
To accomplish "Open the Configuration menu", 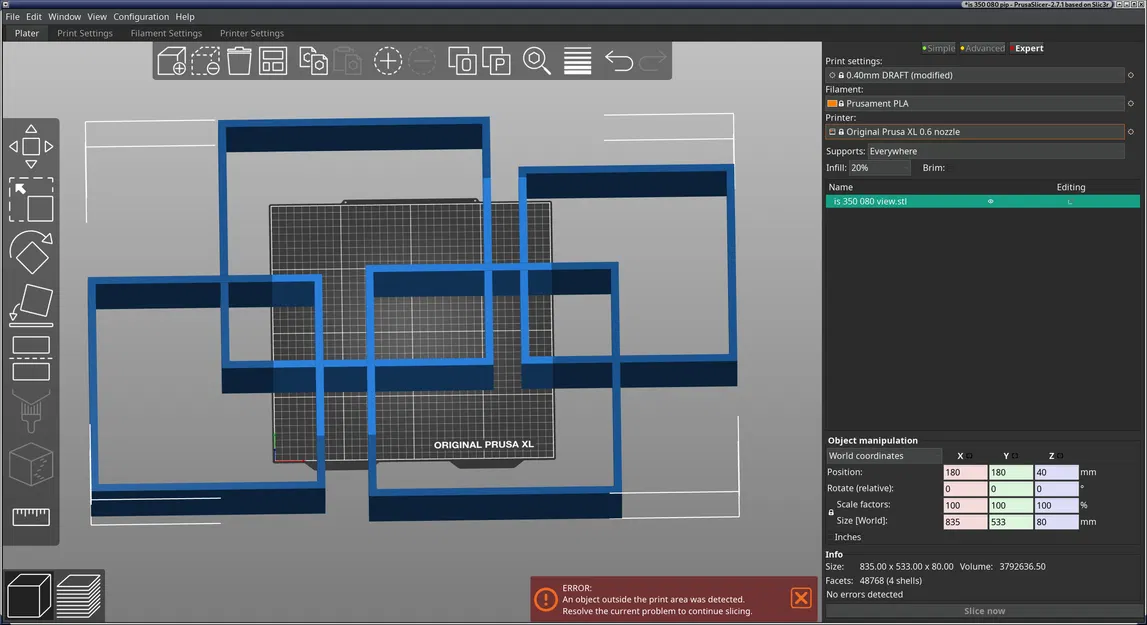I will [x=140, y=16].
